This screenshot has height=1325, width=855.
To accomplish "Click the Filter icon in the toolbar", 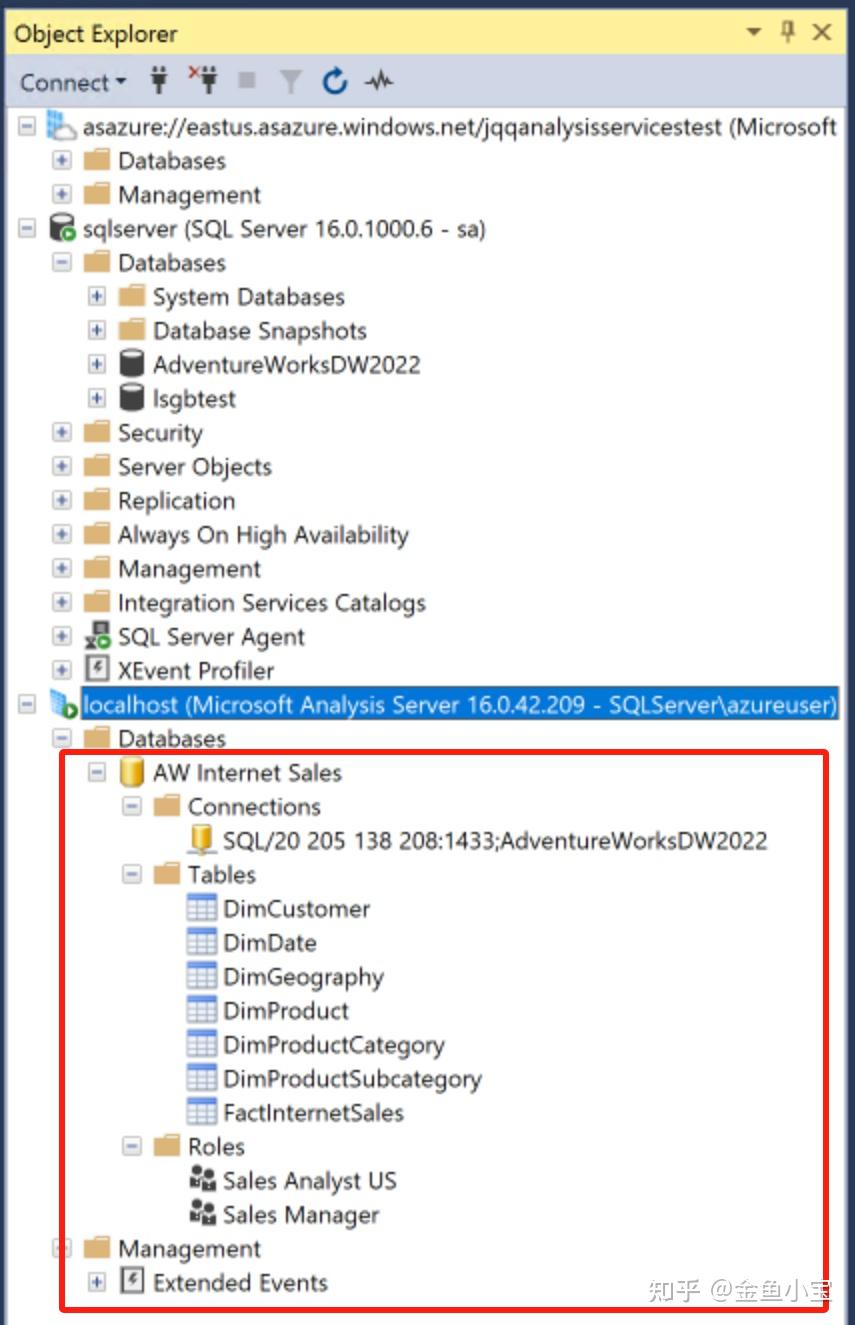I will pyautogui.click(x=290, y=83).
